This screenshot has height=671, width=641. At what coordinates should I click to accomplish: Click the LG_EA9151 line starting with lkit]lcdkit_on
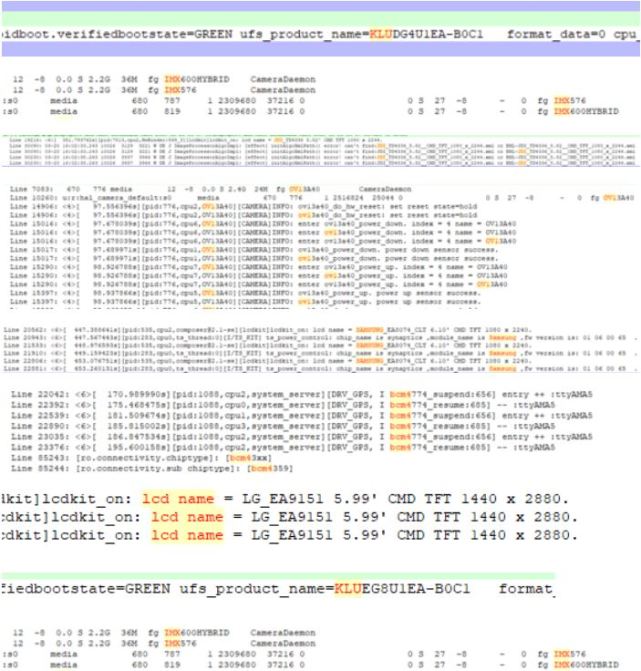285,499
